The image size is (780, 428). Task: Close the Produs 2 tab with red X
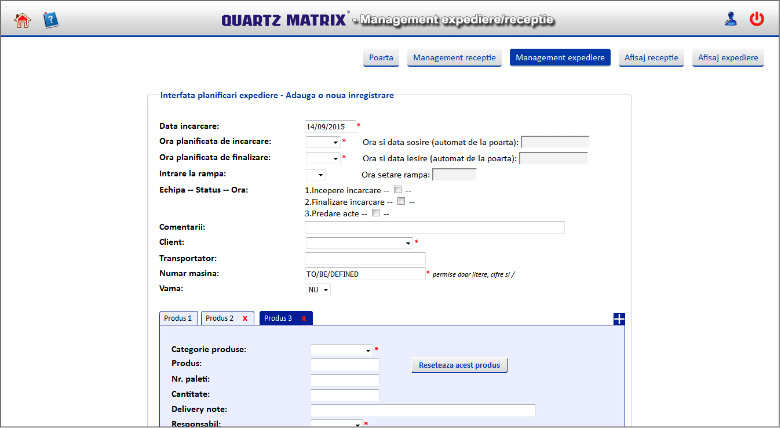pyautogui.click(x=245, y=319)
